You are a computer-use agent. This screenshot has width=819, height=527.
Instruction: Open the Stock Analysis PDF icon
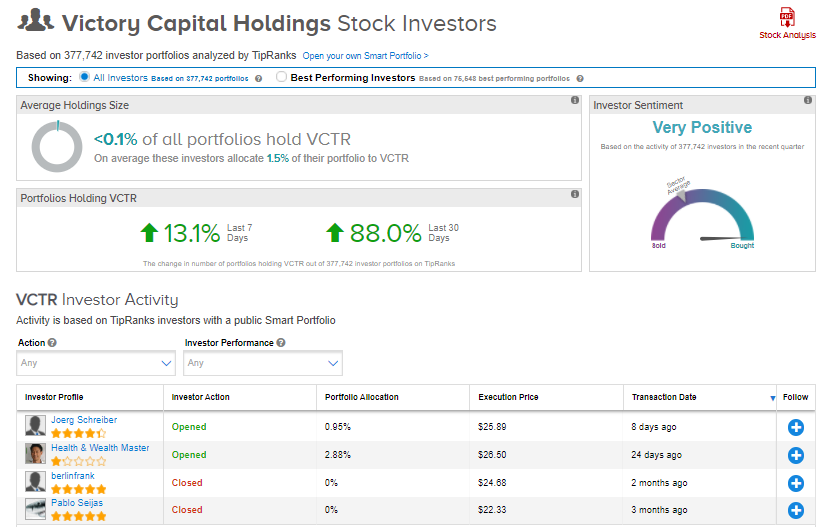click(x=787, y=19)
